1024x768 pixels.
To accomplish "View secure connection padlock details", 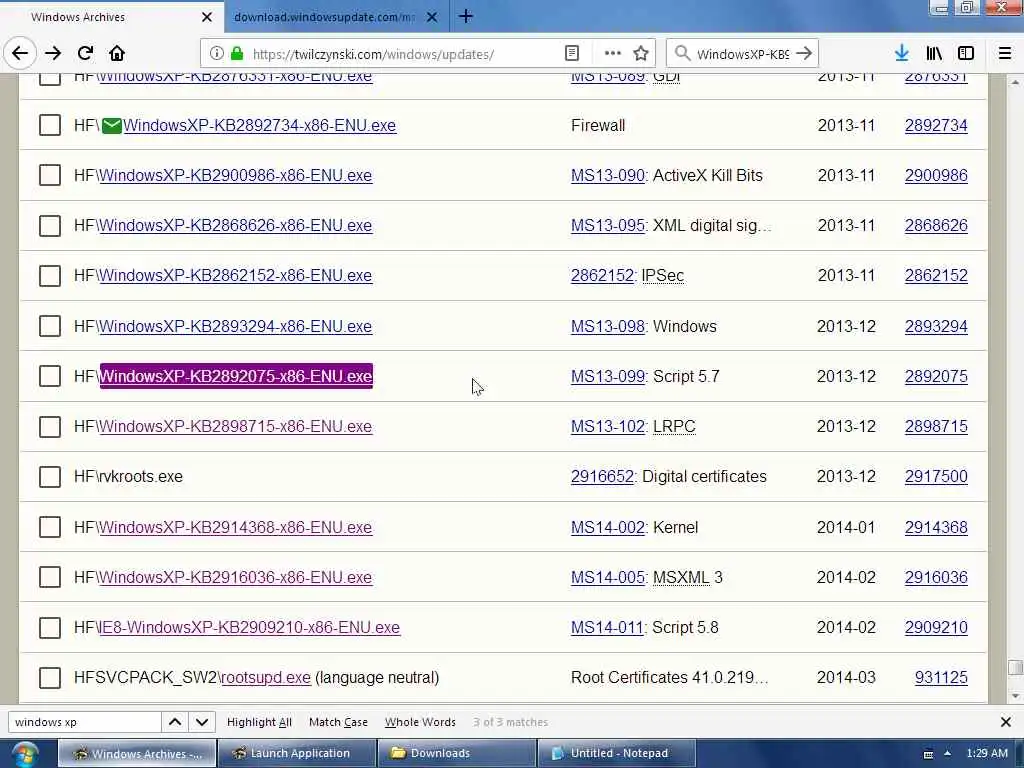I will [237, 54].
